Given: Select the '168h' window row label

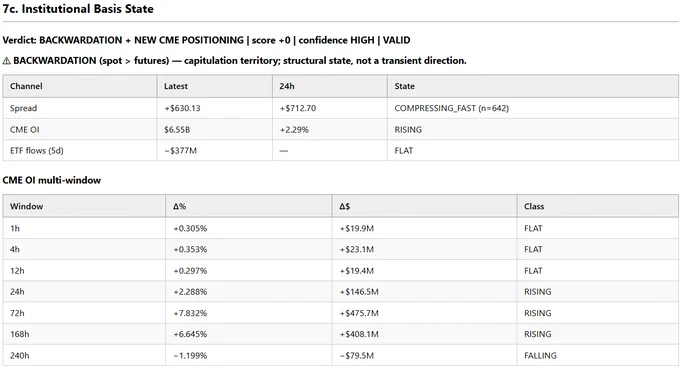Looking at the screenshot, I should (x=20, y=334).
